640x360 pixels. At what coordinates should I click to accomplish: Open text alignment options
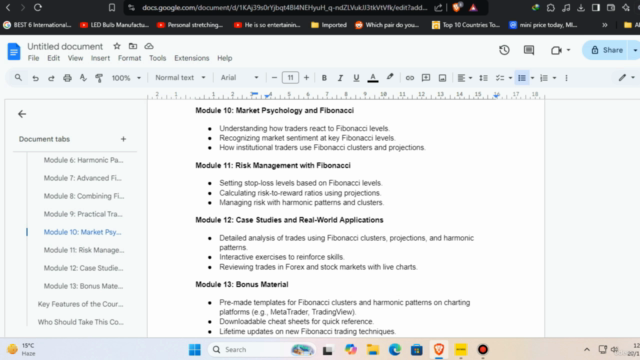coord(464,78)
